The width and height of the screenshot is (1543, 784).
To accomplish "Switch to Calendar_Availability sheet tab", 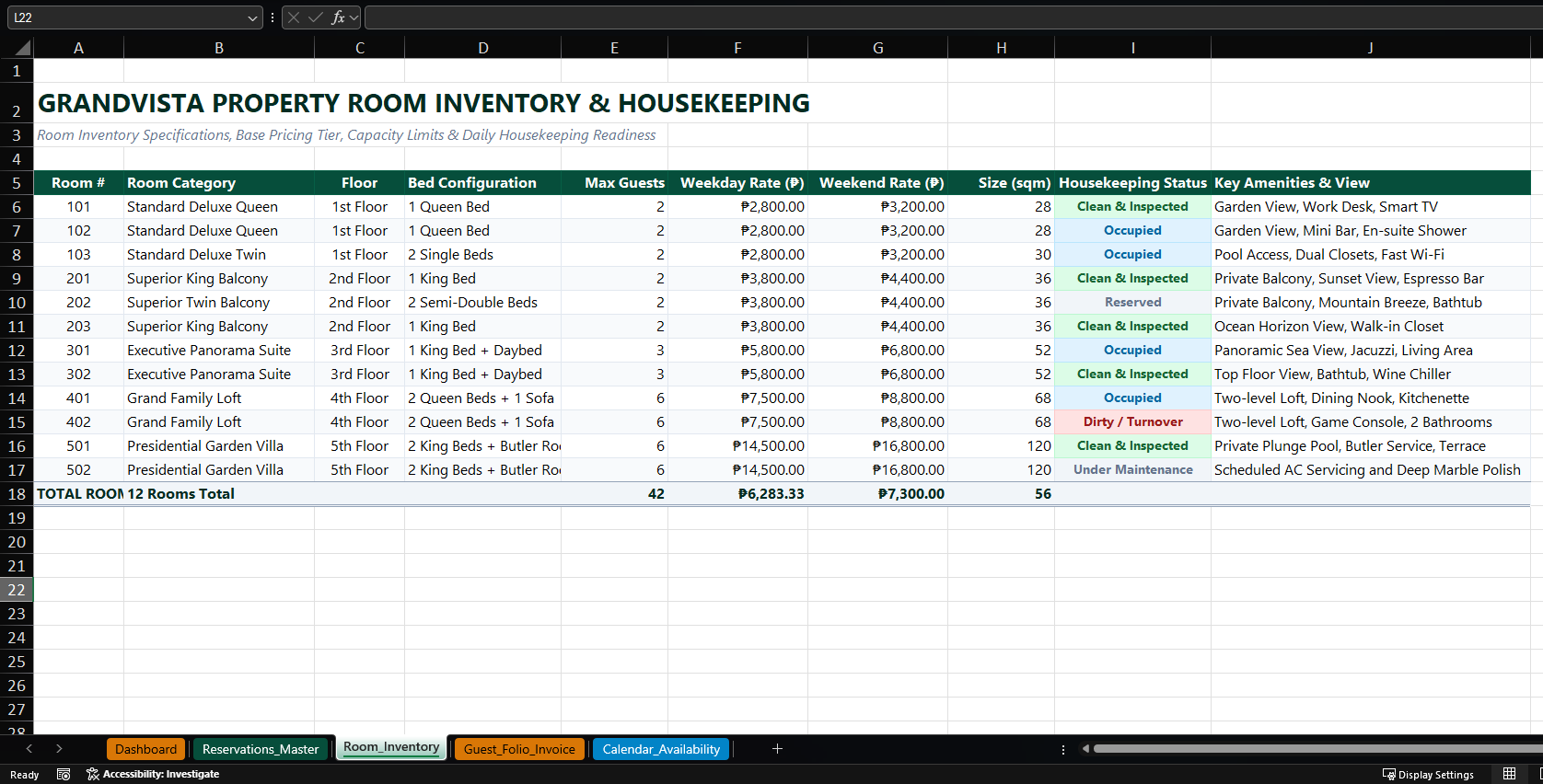I will pyautogui.click(x=661, y=749).
